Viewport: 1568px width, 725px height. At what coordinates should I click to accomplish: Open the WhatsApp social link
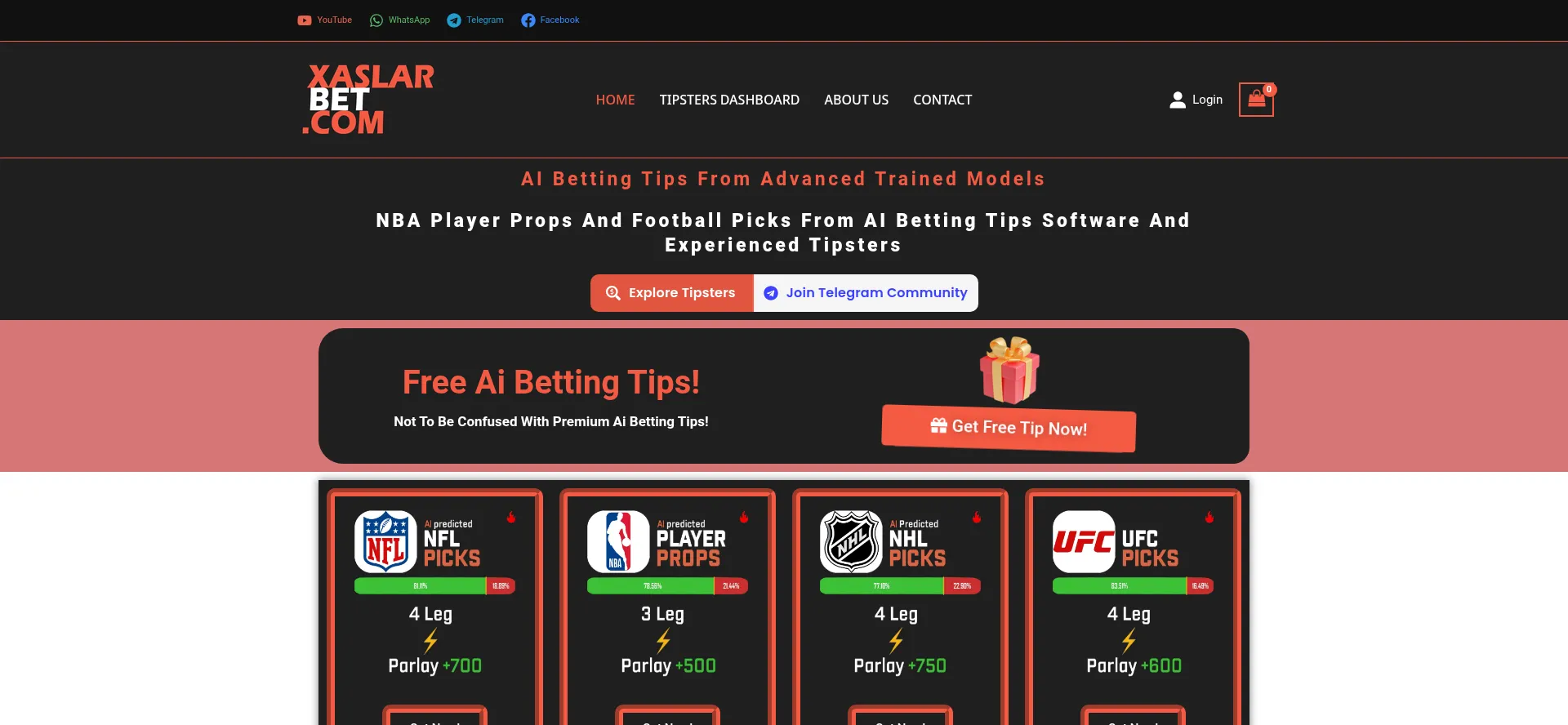click(x=399, y=20)
